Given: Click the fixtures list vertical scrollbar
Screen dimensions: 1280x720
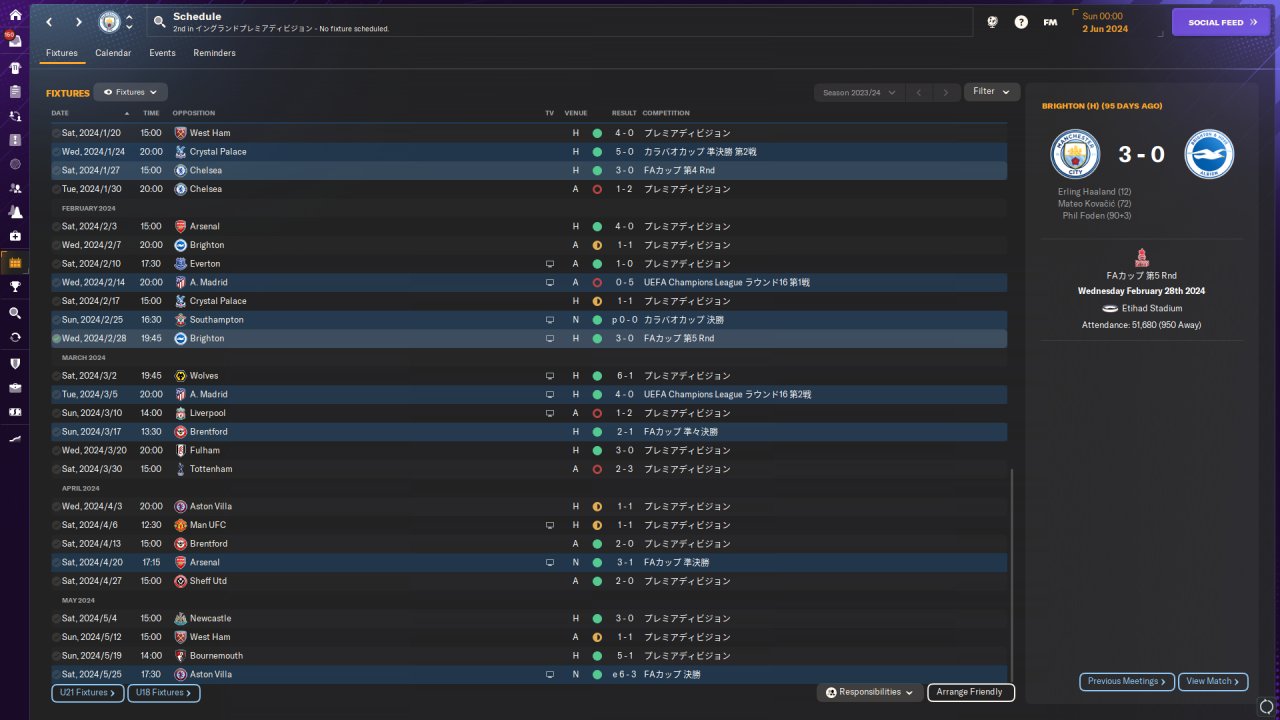Looking at the screenshot, I should 1012,575.
